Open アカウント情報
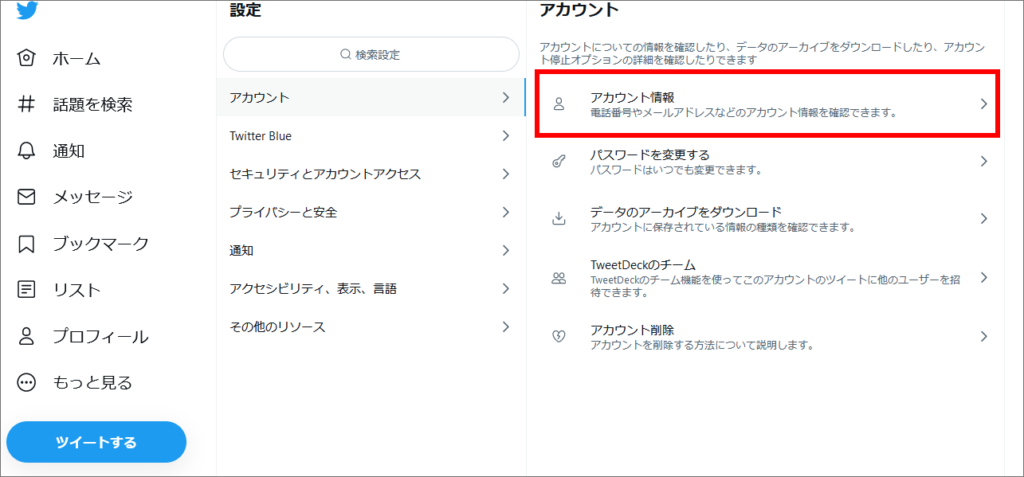This screenshot has height=477, width=1024. (x=767, y=105)
